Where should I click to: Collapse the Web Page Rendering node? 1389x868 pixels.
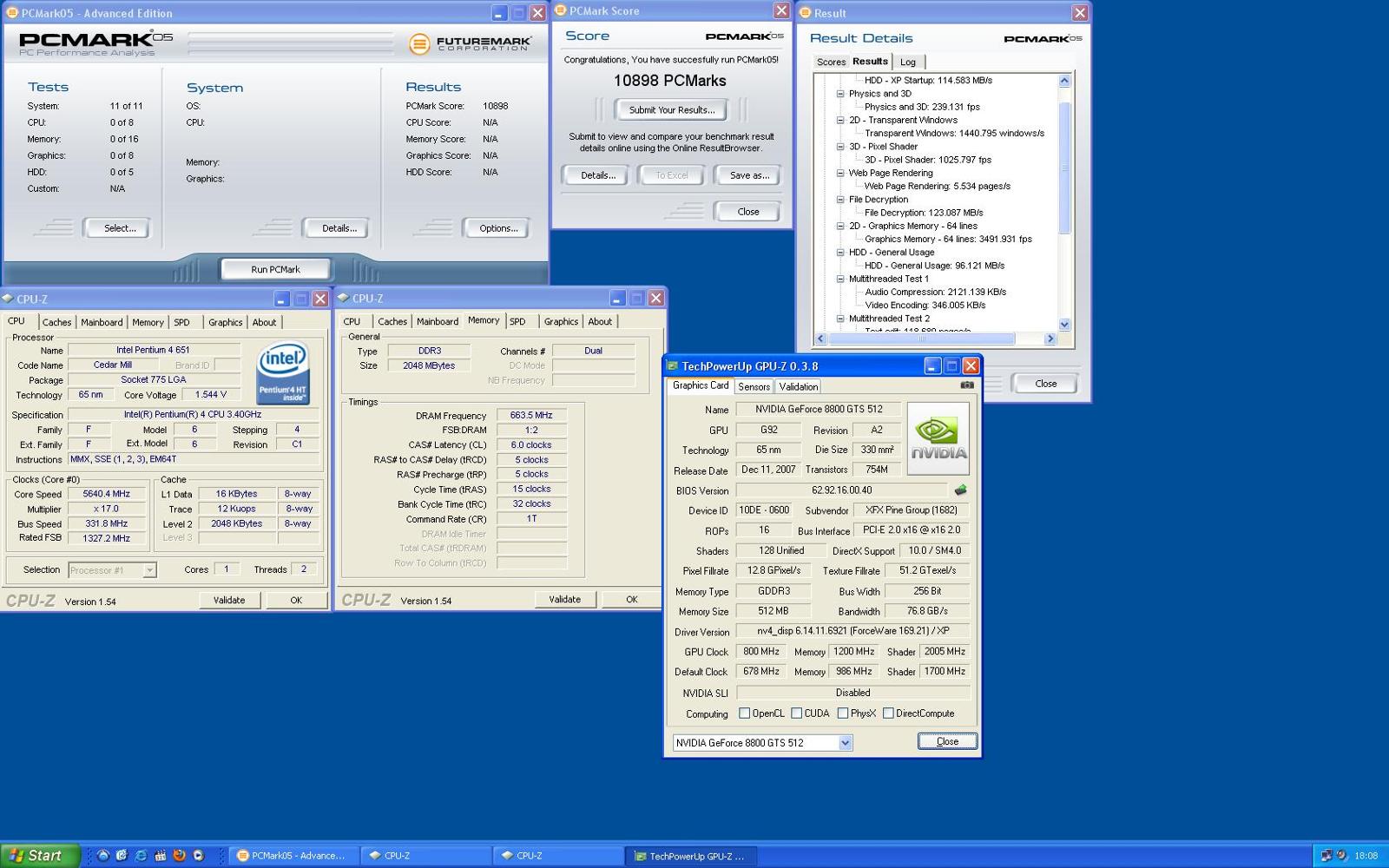click(839, 173)
